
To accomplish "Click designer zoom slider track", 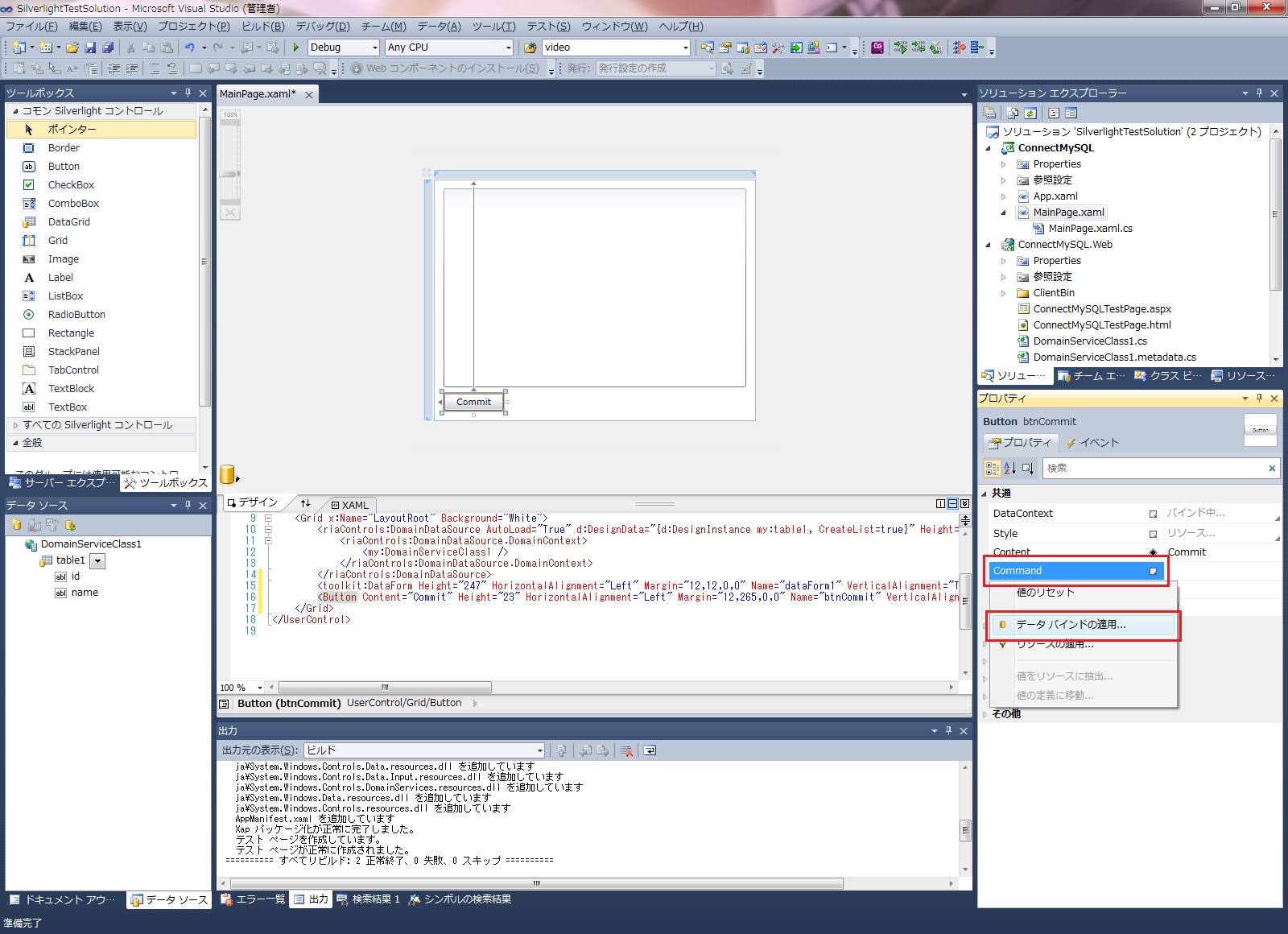I will tap(230, 161).
